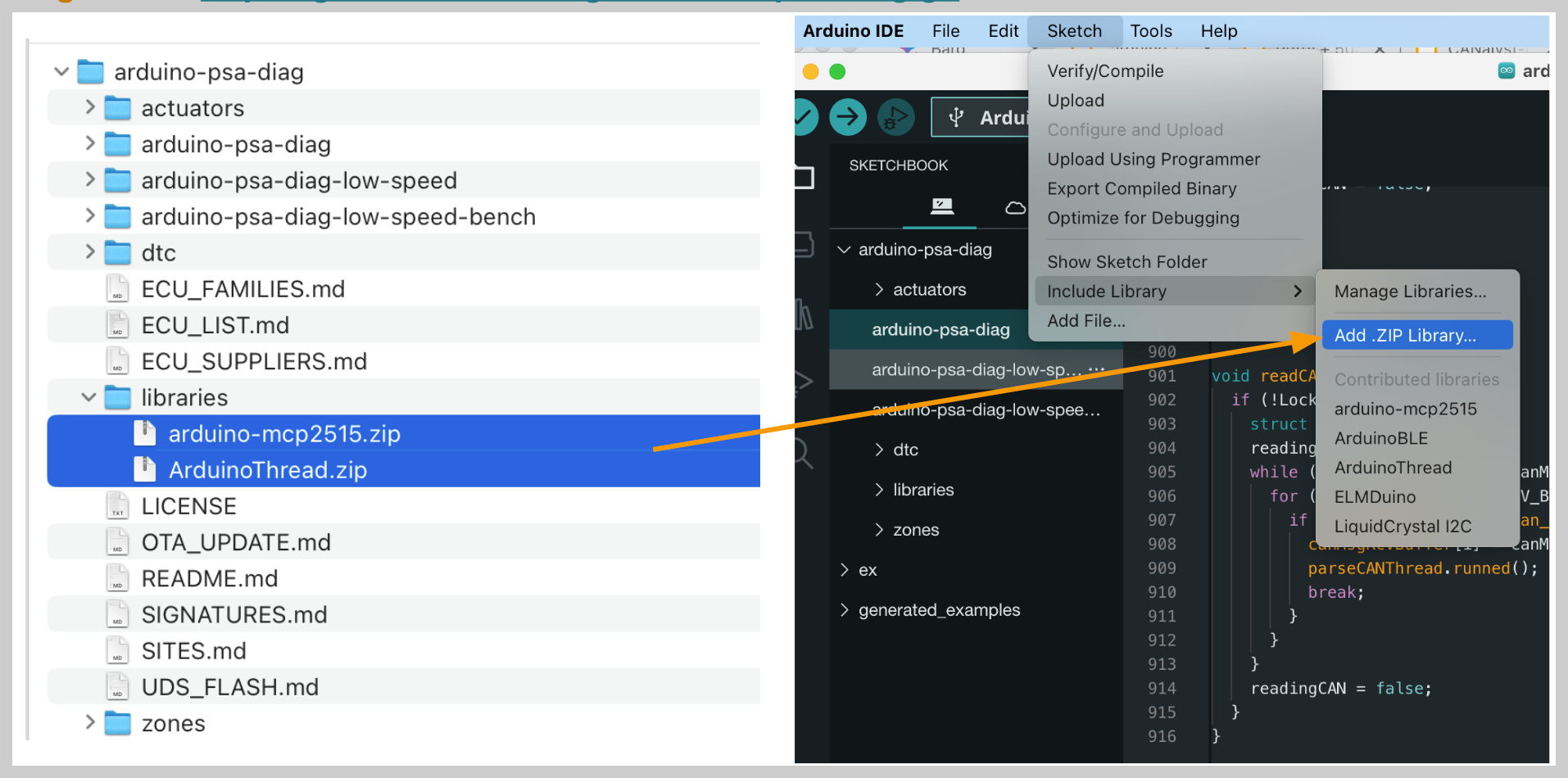Switch to cloud sketchbook icon tab
This screenshot has width=1568, height=778.
pos(1015,207)
